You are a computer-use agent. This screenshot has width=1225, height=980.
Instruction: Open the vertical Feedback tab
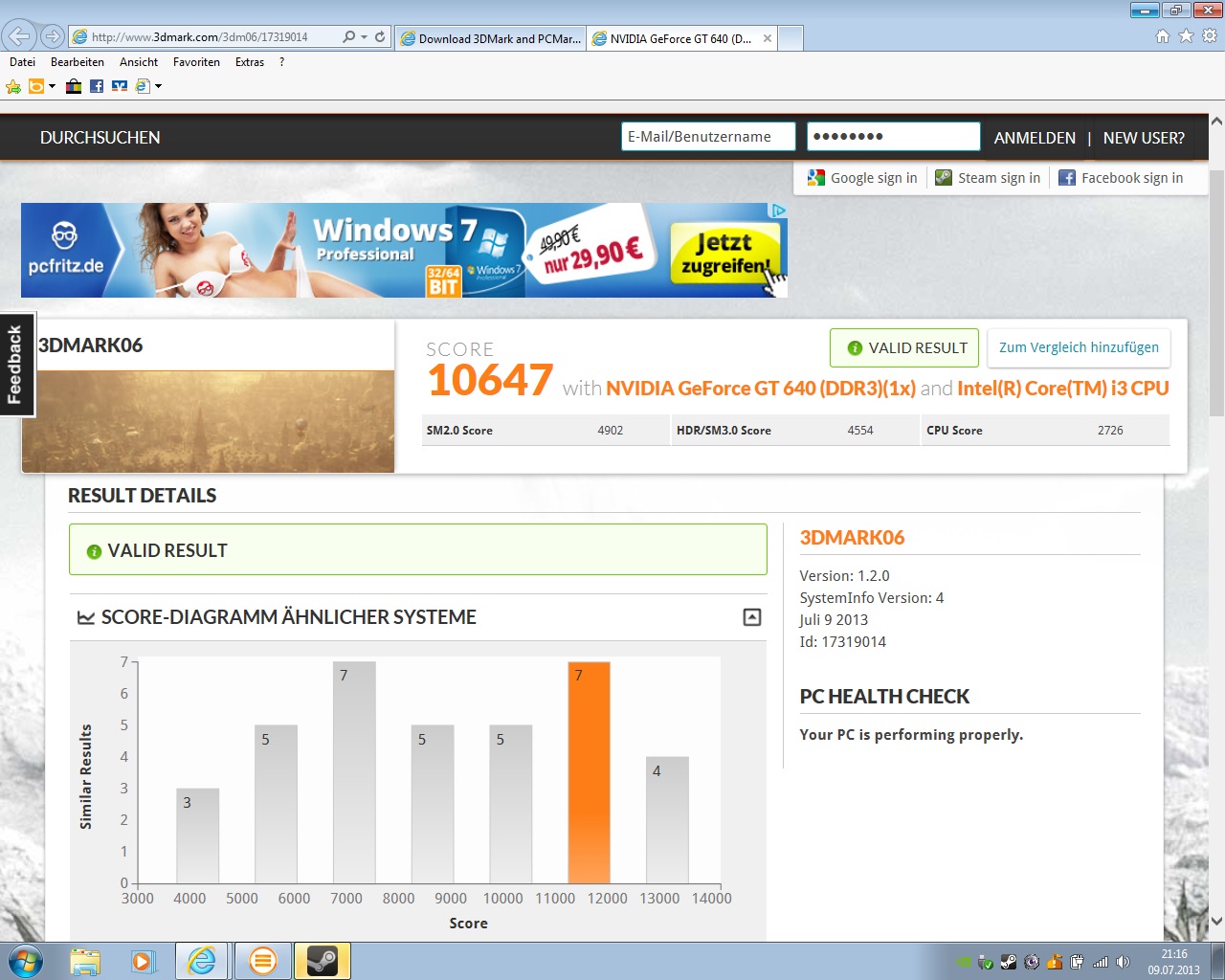pos(16,365)
